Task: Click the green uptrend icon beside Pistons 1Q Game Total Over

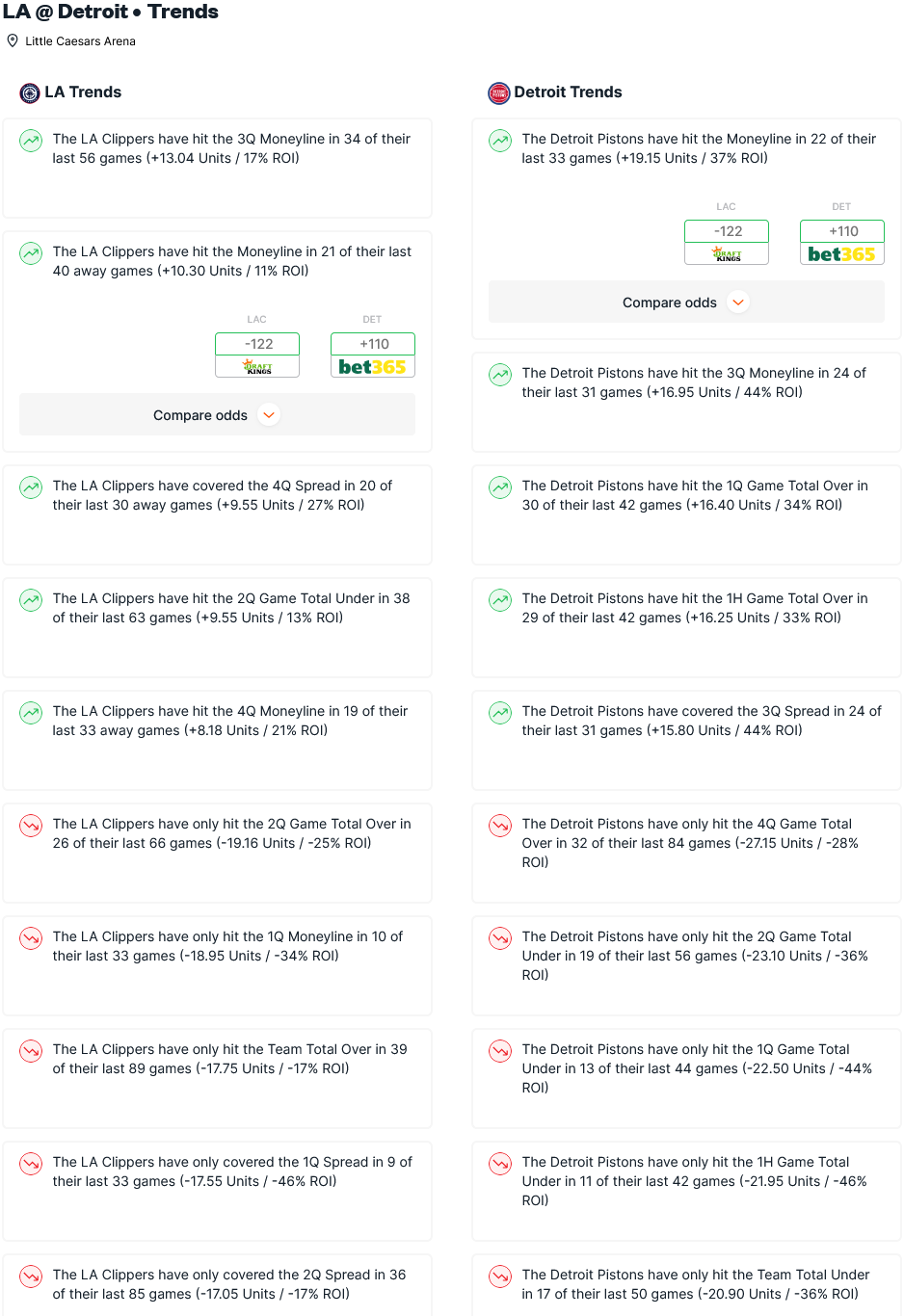Action: pyautogui.click(x=500, y=487)
